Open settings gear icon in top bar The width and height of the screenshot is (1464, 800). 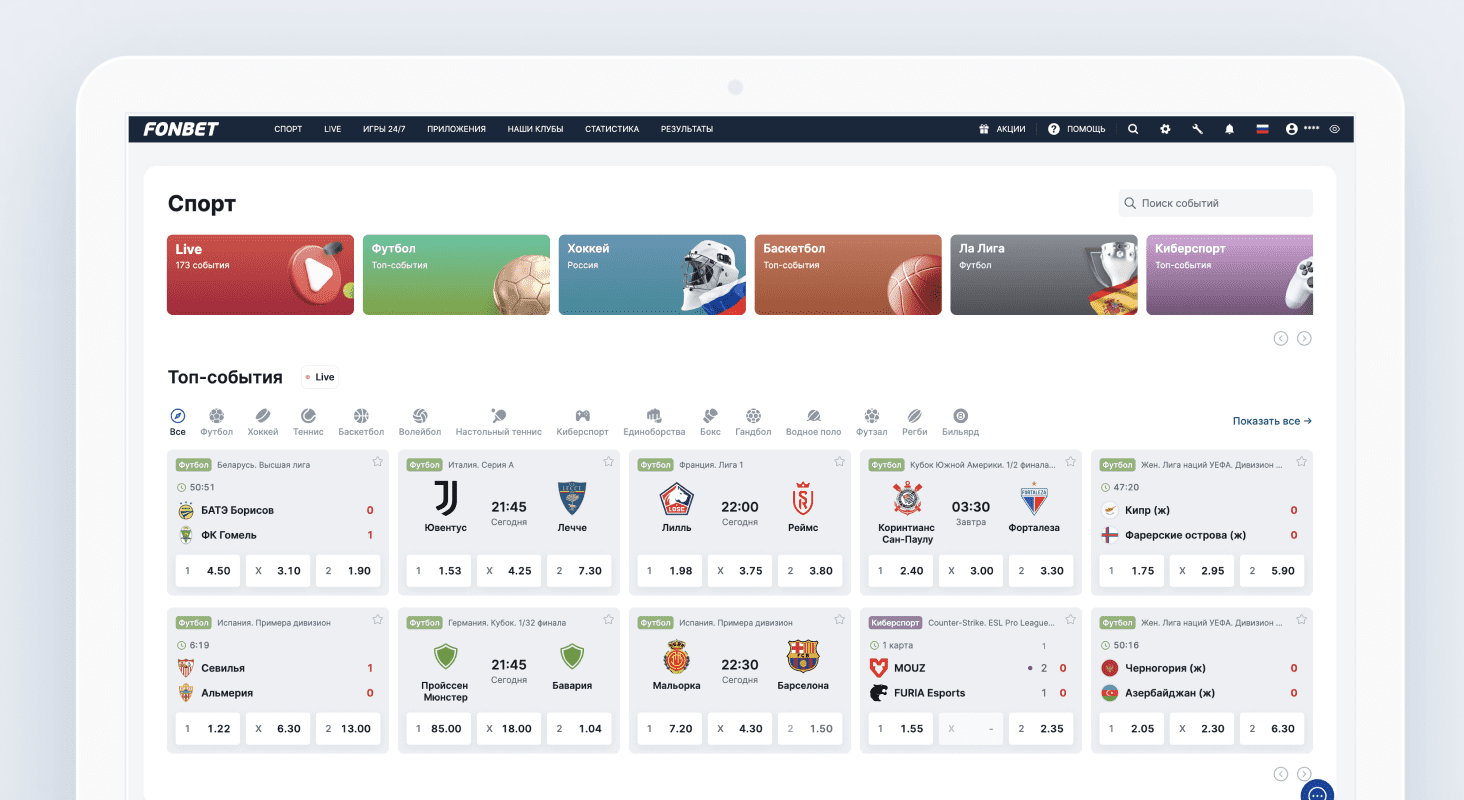click(1165, 129)
